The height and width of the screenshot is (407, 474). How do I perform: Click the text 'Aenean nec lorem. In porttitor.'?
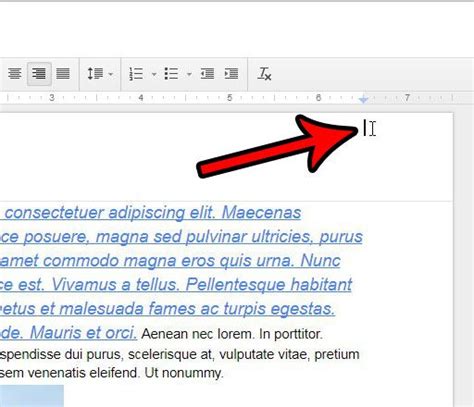coord(232,334)
